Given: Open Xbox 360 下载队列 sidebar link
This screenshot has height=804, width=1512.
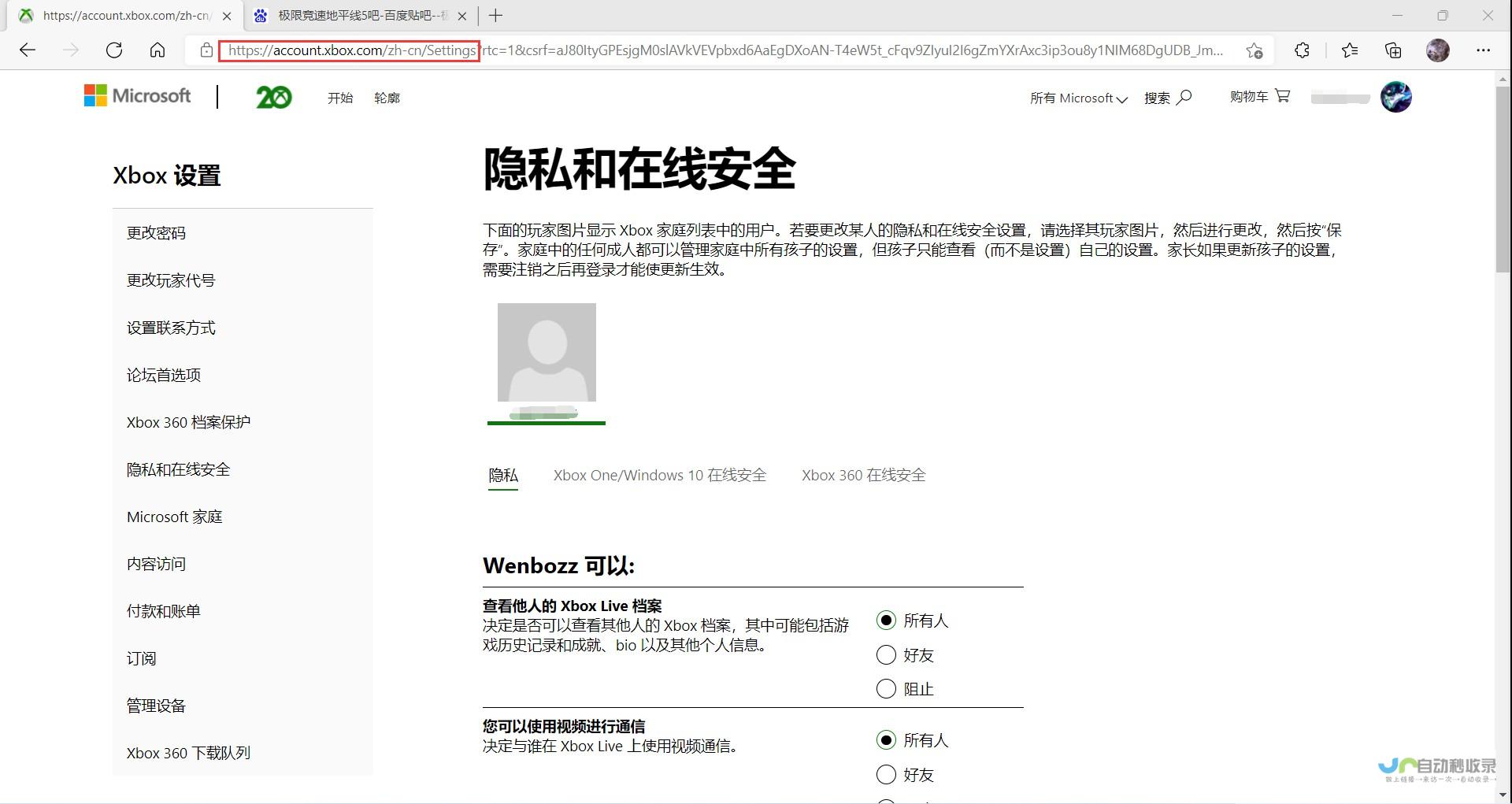Looking at the screenshot, I should [188, 753].
